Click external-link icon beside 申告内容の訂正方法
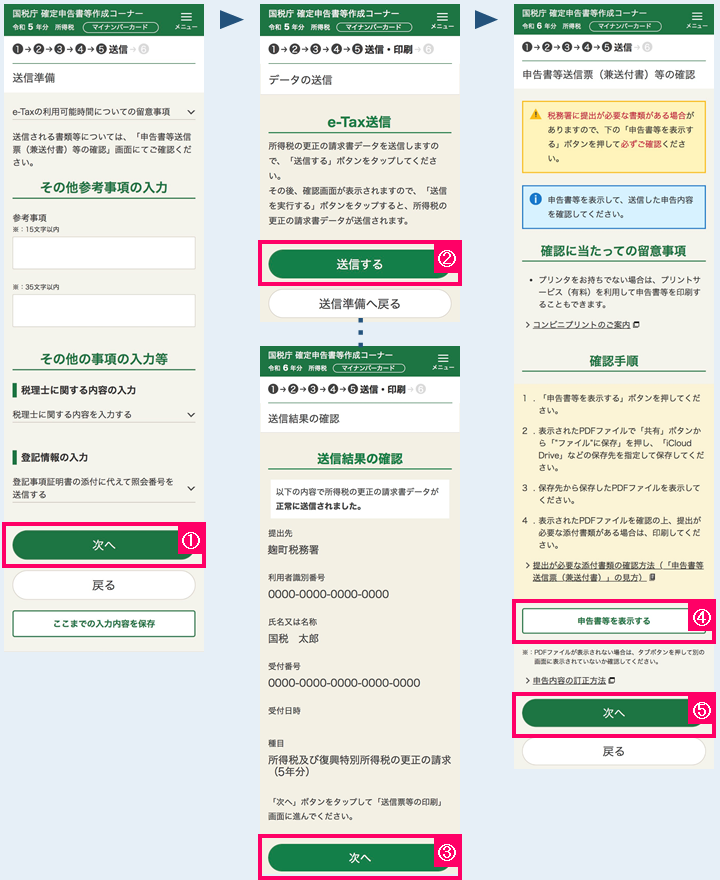The height and width of the screenshot is (880, 720). (612, 680)
